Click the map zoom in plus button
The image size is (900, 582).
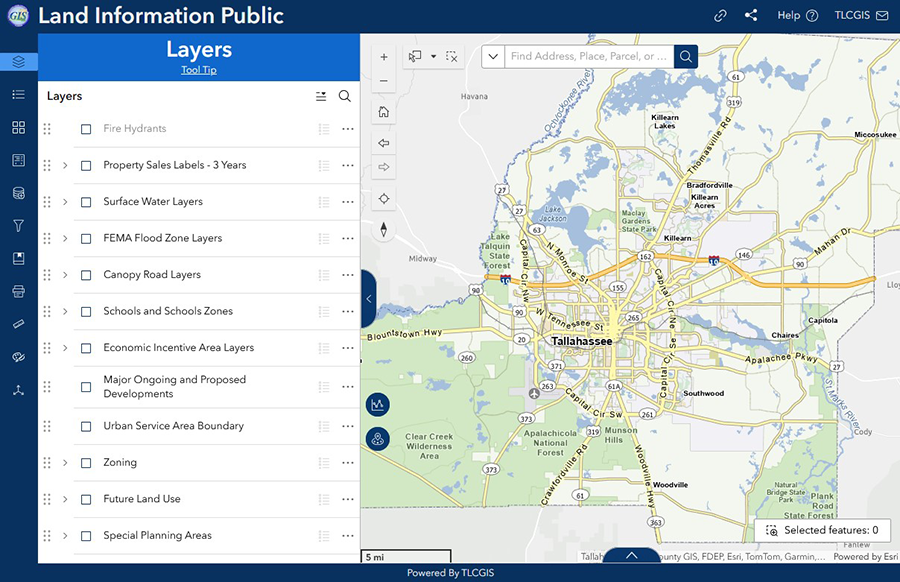(384, 58)
